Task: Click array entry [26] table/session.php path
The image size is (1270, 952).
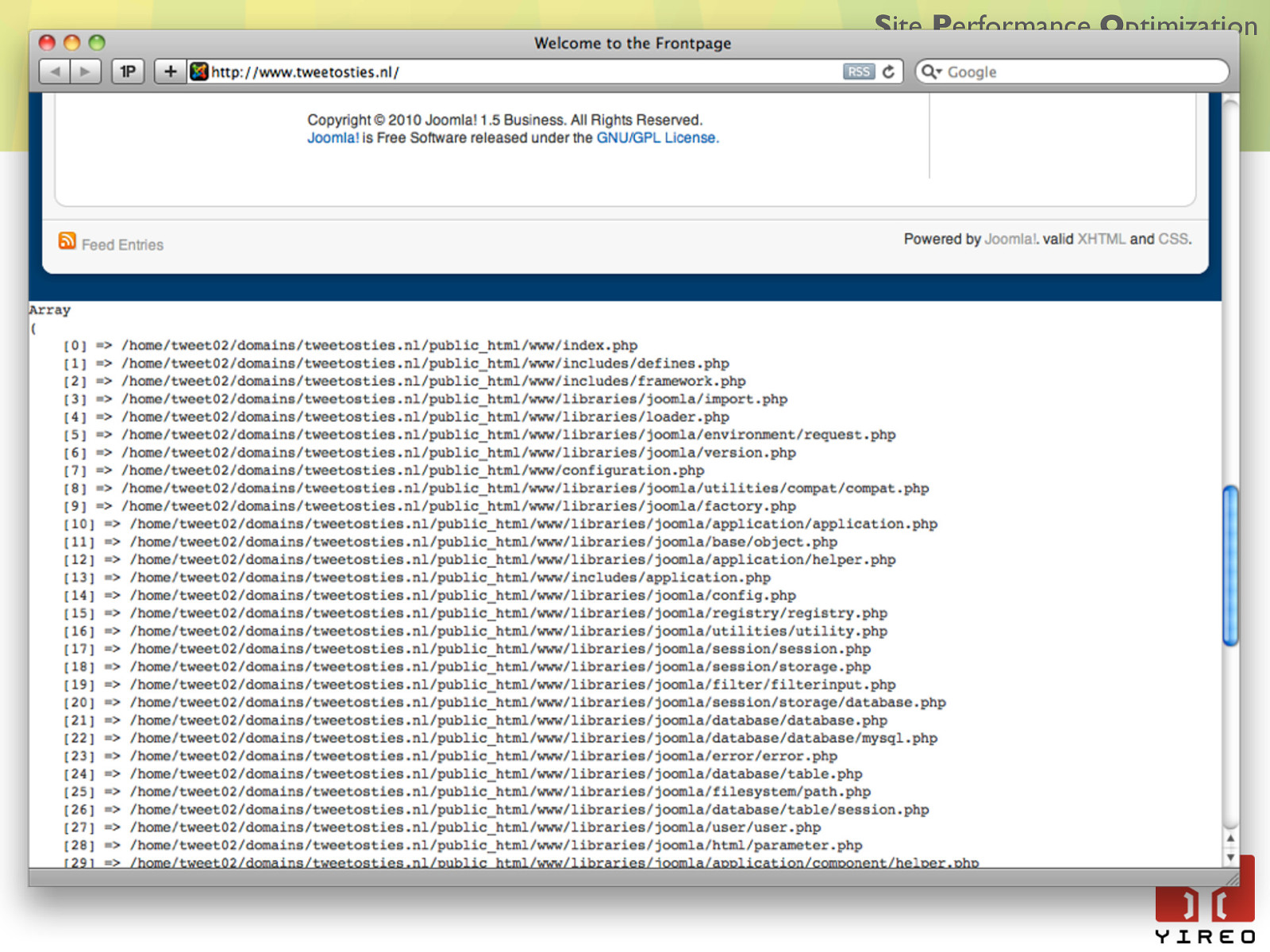Action: tap(529, 809)
